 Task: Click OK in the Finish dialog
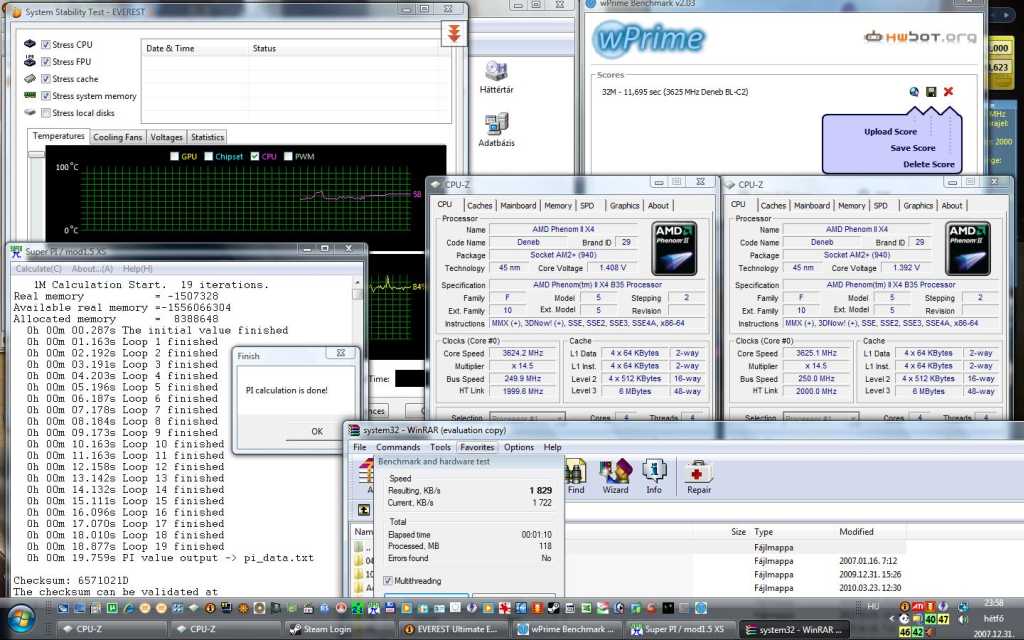pos(317,431)
